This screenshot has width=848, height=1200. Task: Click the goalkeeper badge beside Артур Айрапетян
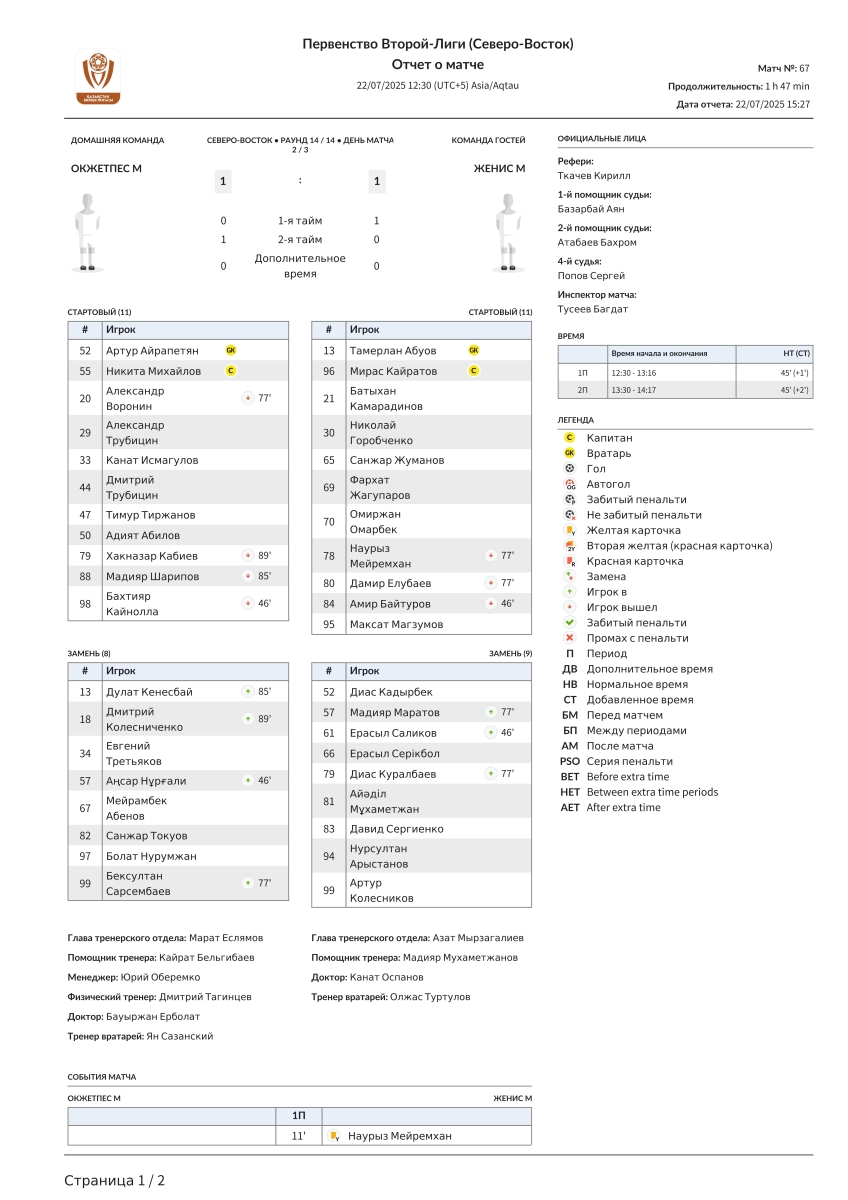(x=231, y=350)
